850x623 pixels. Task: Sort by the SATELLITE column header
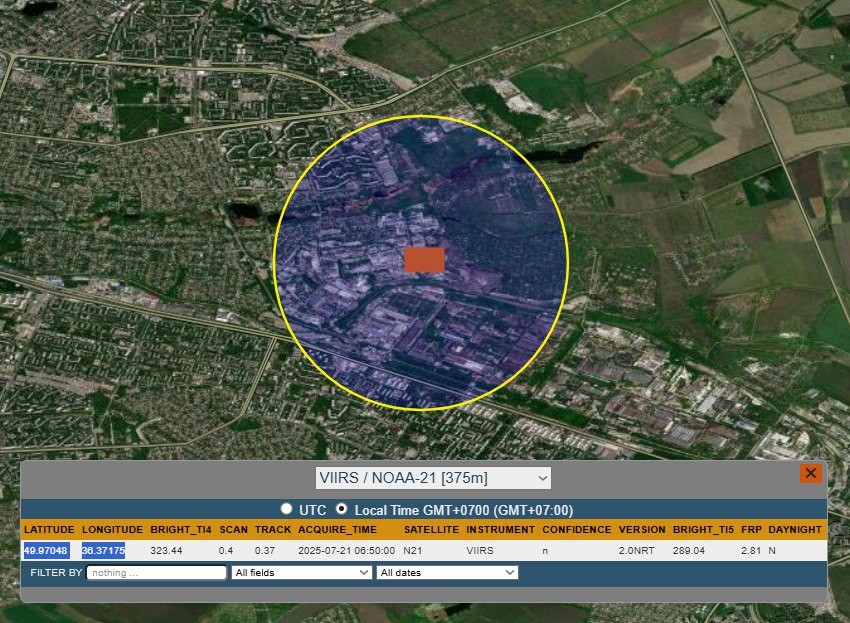[432, 530]
